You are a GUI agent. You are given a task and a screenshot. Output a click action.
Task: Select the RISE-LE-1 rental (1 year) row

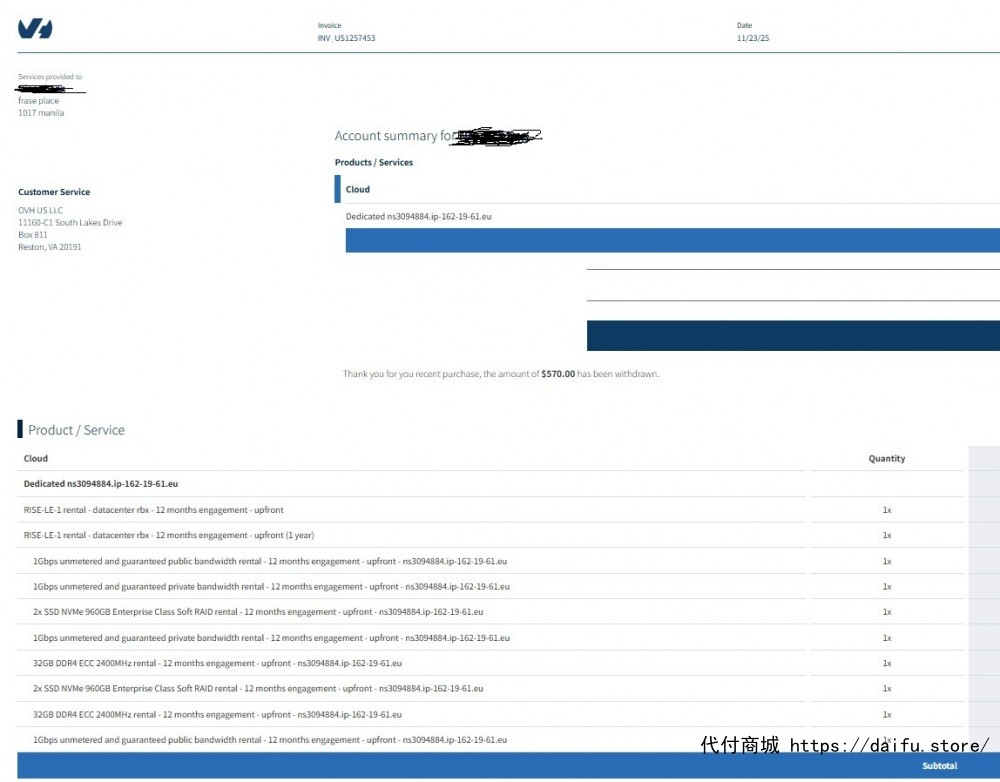[169, 535]
